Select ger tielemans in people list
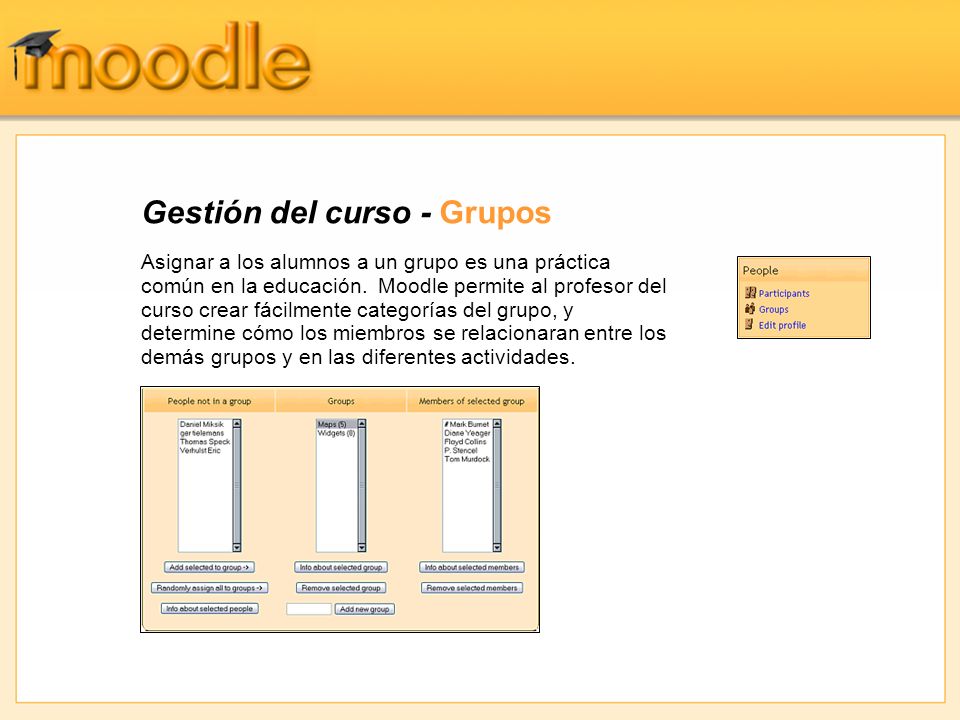960x720 pixels. [x=202, y=433]
